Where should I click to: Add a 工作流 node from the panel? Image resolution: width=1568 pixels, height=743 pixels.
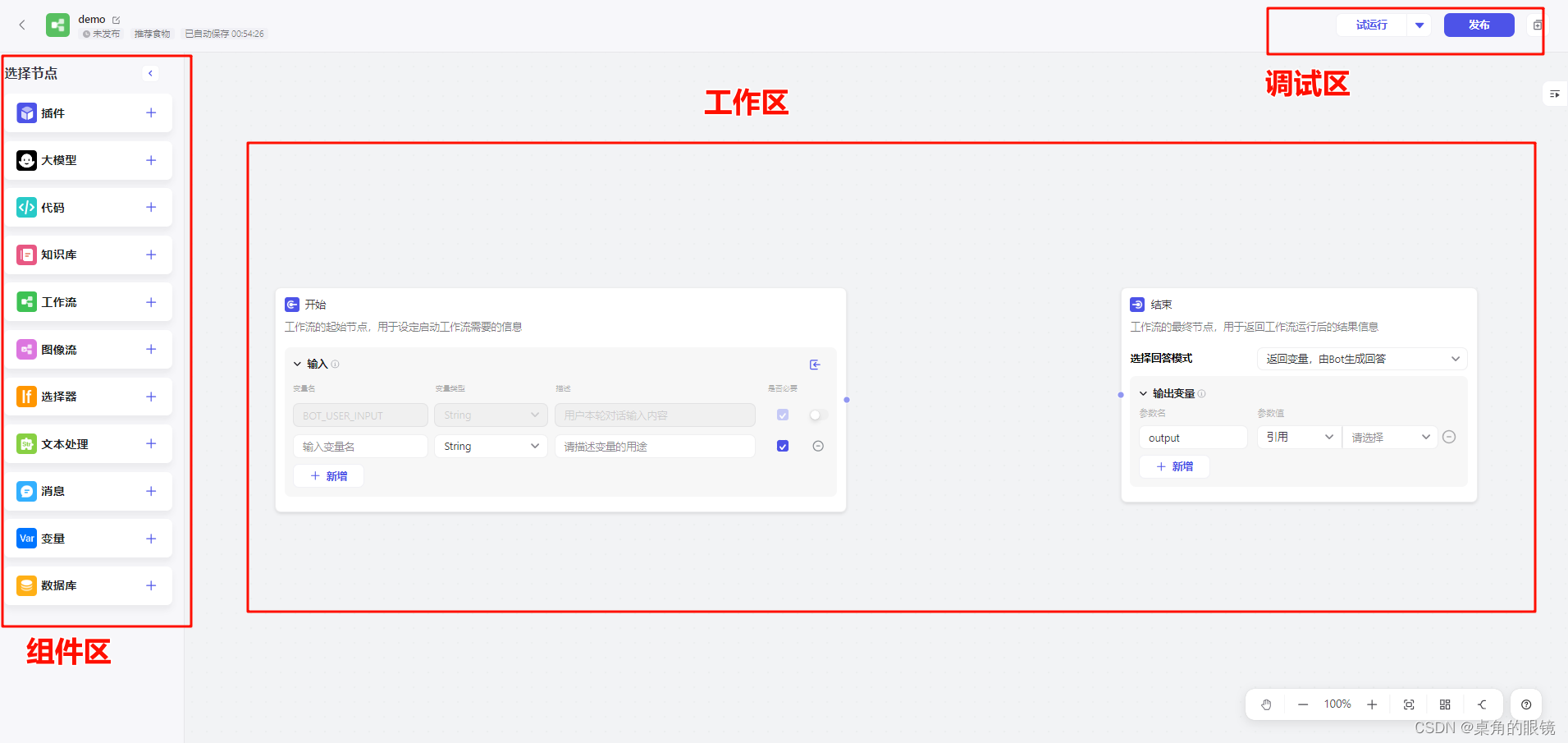151,301
